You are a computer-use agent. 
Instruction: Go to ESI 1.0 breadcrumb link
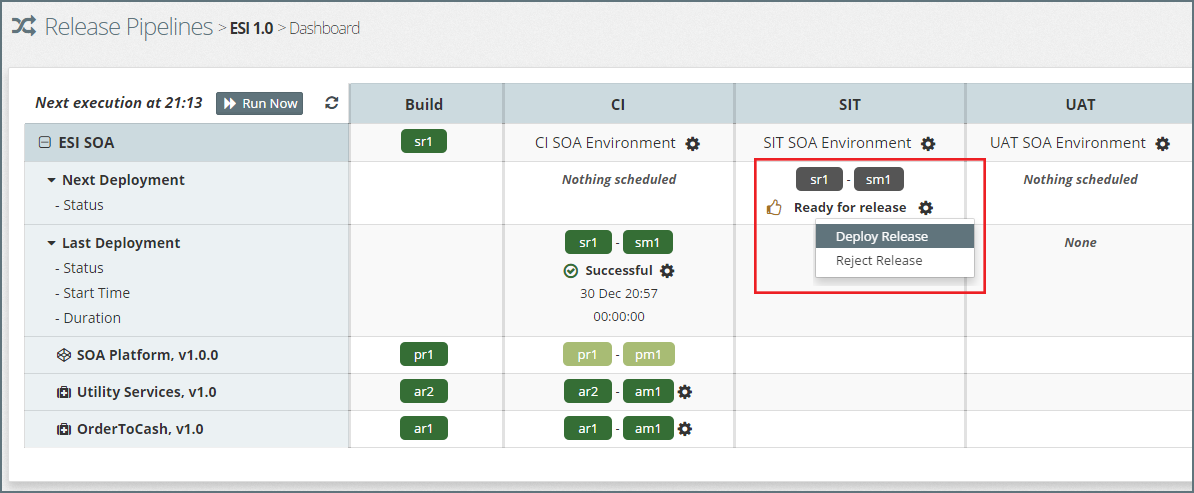click(251, 28)
